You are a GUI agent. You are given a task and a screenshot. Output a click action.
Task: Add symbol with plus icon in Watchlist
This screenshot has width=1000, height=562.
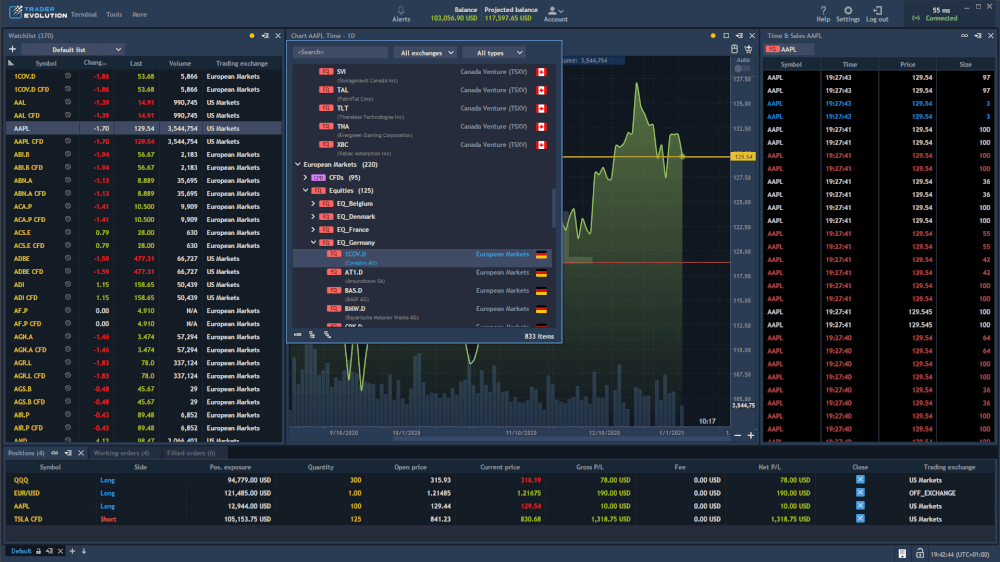(x=12, y=49)
